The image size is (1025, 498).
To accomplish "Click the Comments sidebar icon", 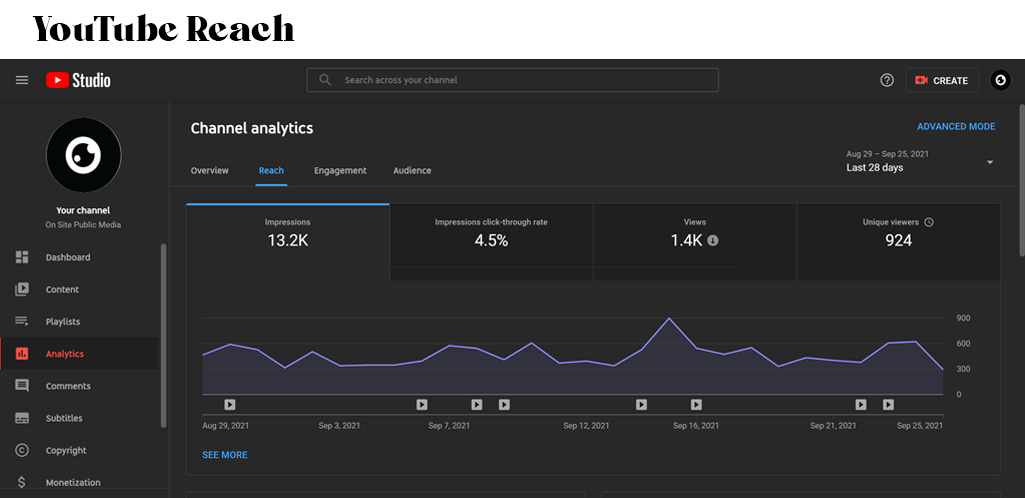I will (22, 386).
